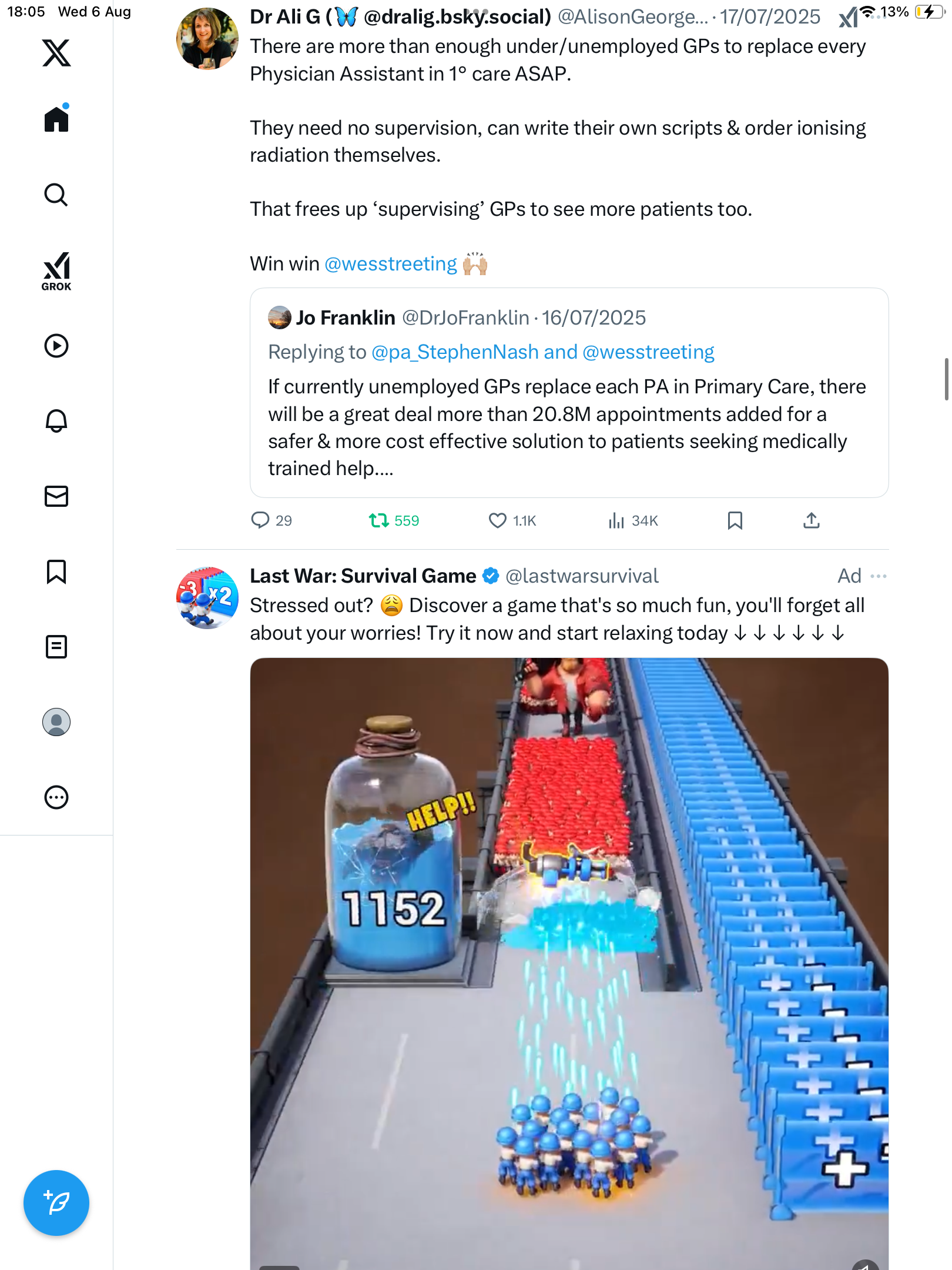Image resolution: width=952 pixels, height=1270 pixels.
Task: Toggle repost on Dr Ali G's post
Action: pyautogui.click(x=379, y=520)
